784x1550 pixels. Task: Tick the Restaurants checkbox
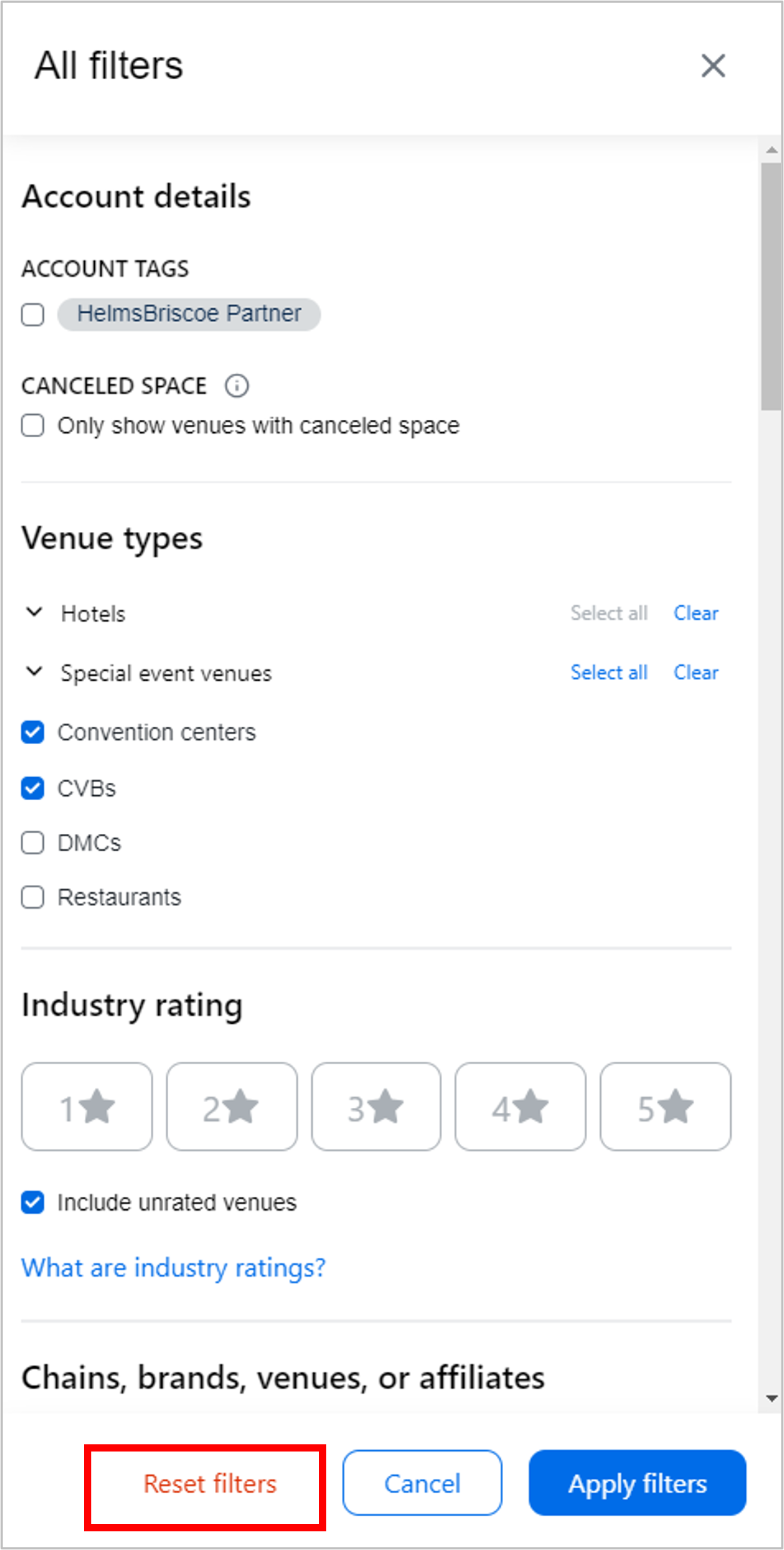point(32,897)
